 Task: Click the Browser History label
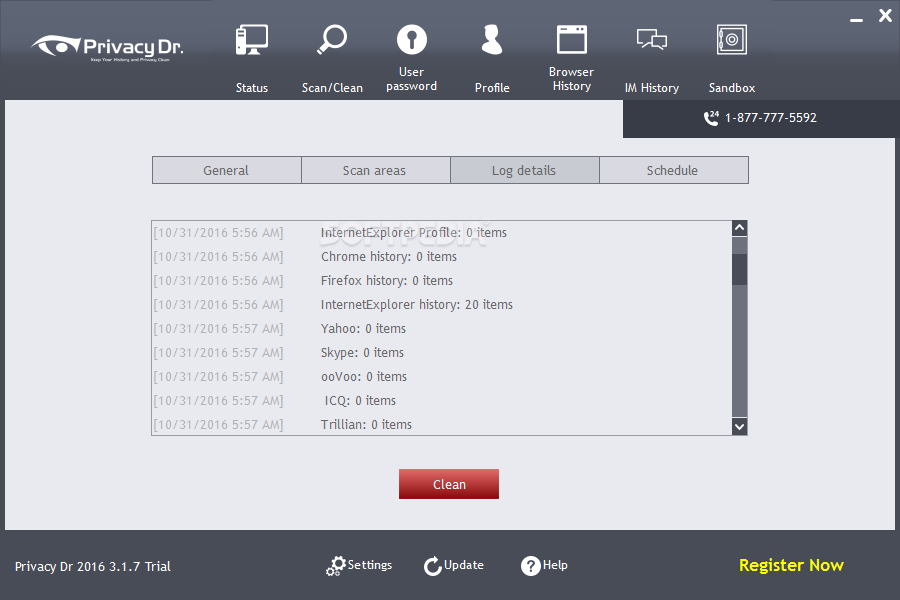pos(571,79)
